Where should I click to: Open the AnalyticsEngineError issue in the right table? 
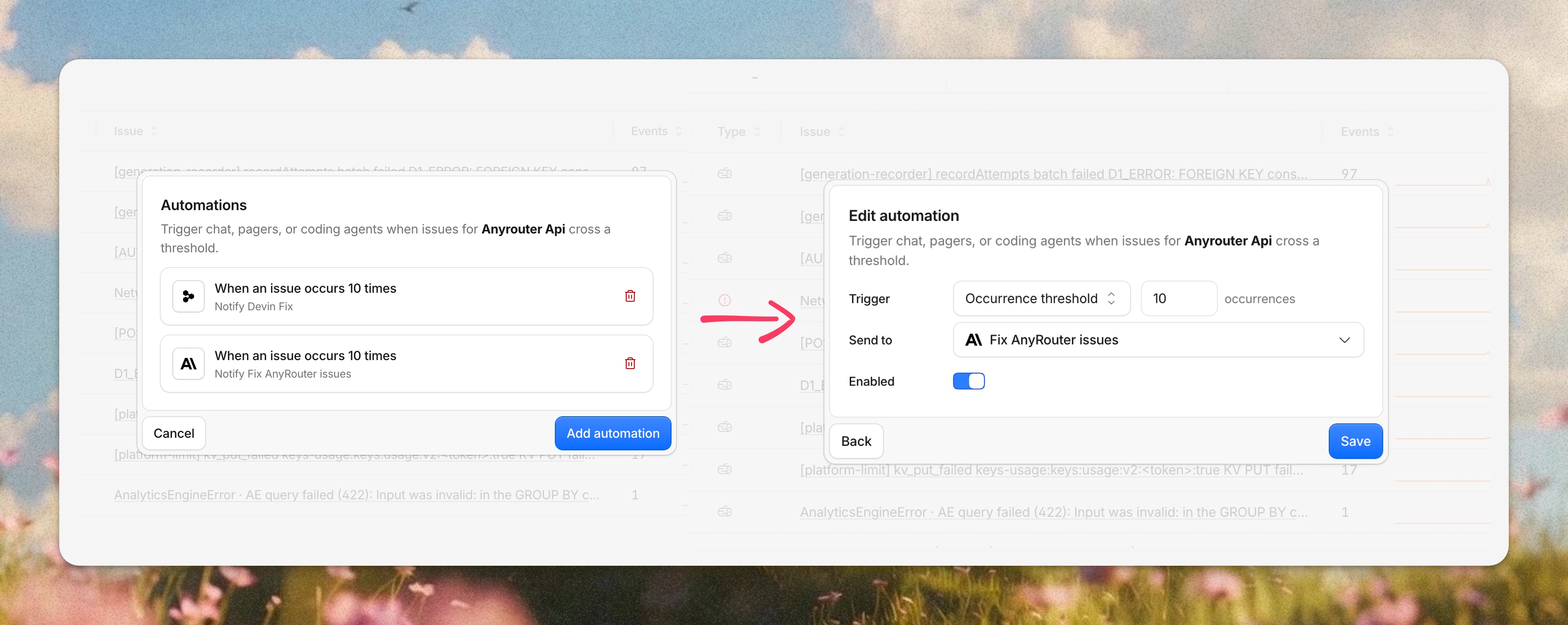point(1053,512)
